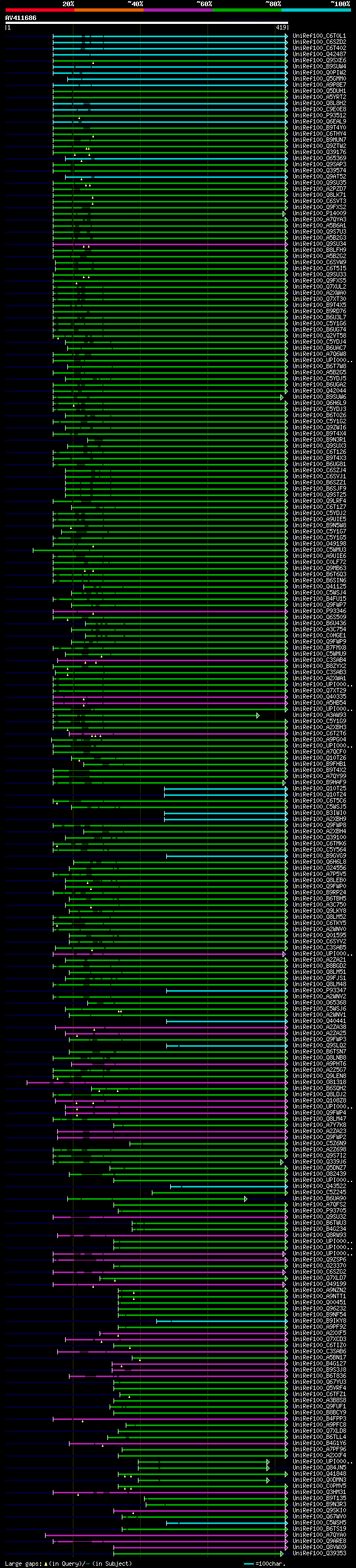Click the red identity legend segment
Viewport: 356px width, 1568px height.
(39, 11)
